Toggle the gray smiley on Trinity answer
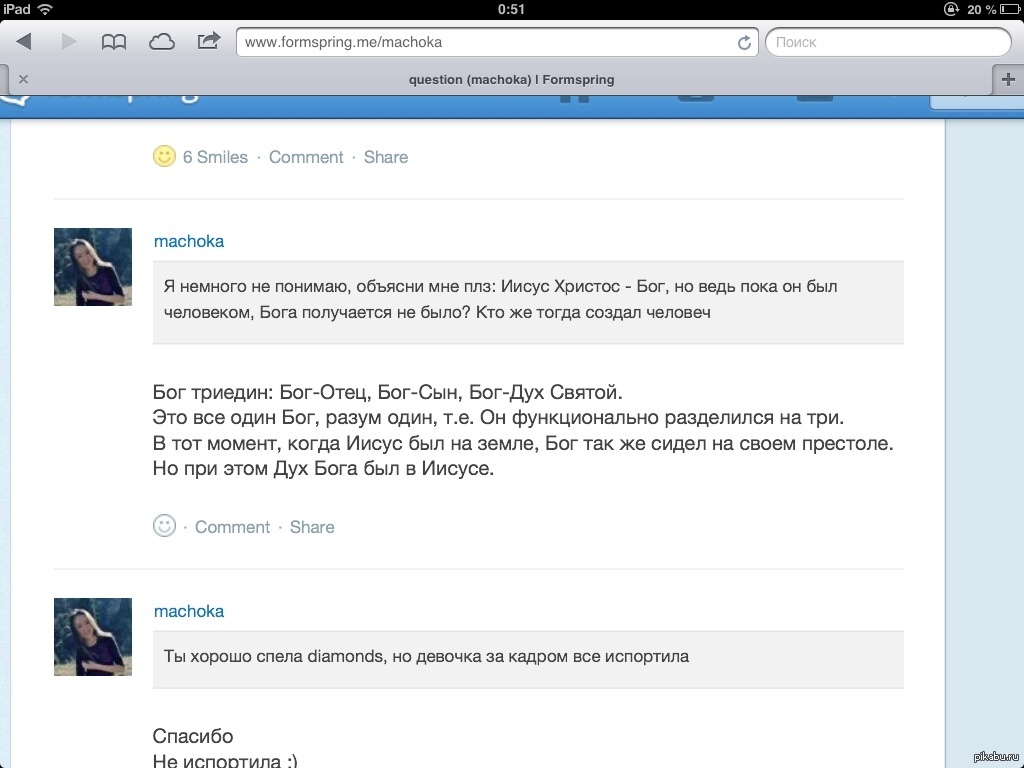This screenshot has height=768, width=1024. (164, 526)
